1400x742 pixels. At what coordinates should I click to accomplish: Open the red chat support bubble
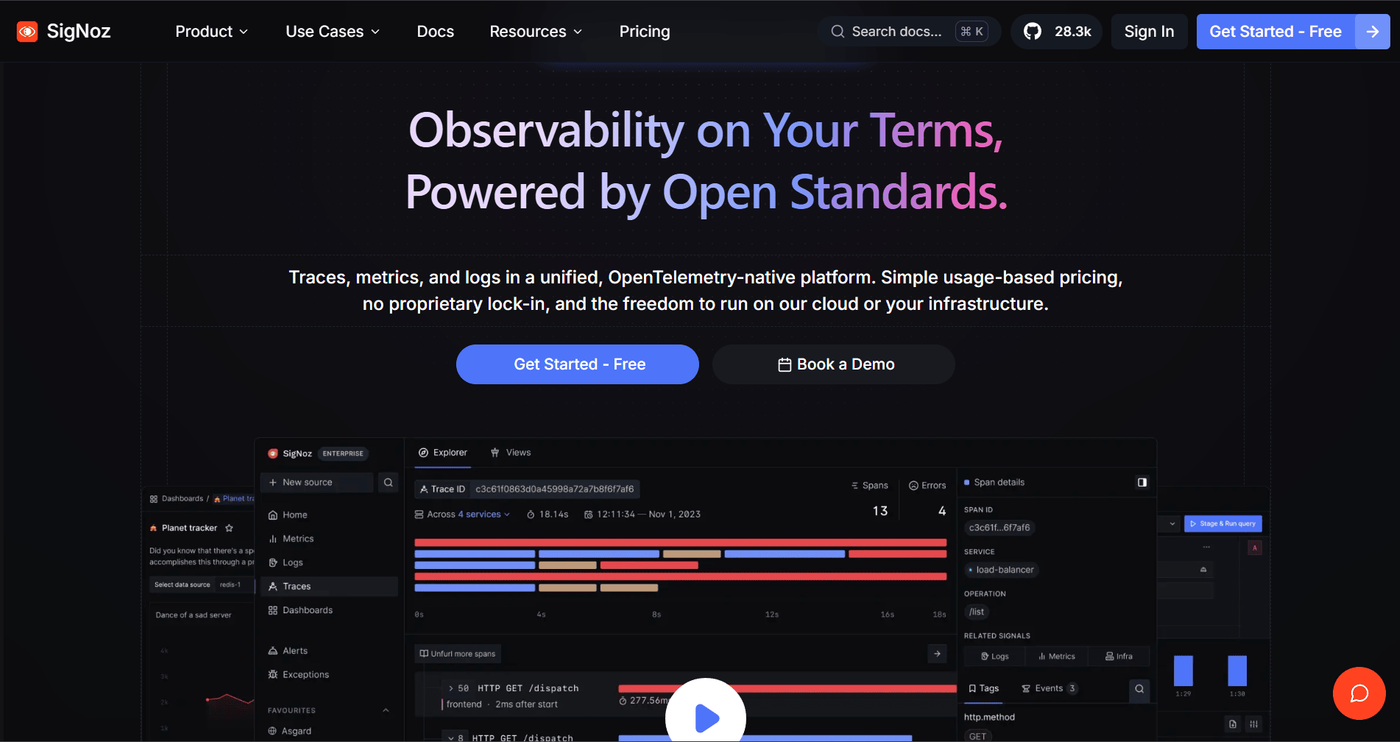[1359, 693]
